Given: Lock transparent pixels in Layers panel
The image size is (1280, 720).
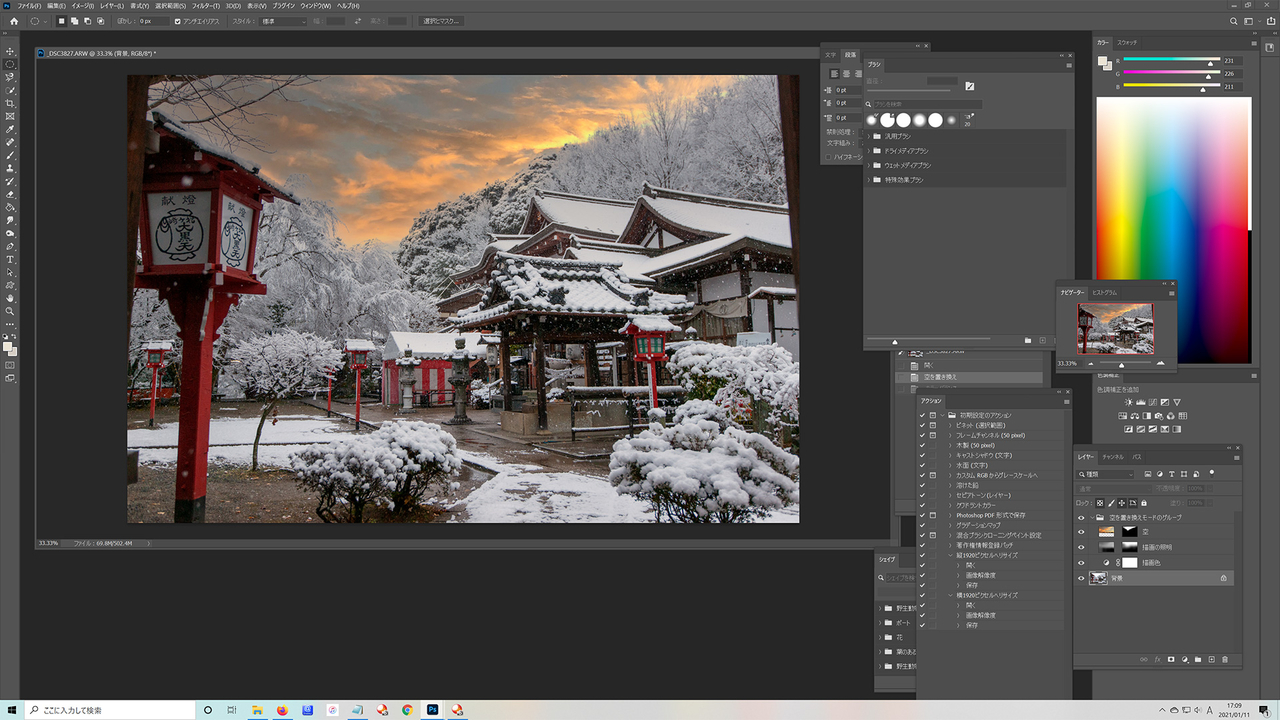Looking at the screenshot, I should pyautogui.click(x=1100, y=502).
